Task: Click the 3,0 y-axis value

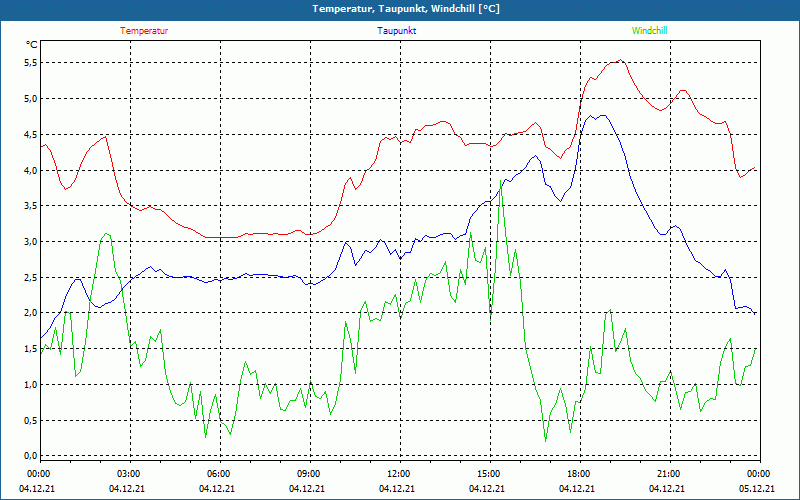Action: coord(31,241)
